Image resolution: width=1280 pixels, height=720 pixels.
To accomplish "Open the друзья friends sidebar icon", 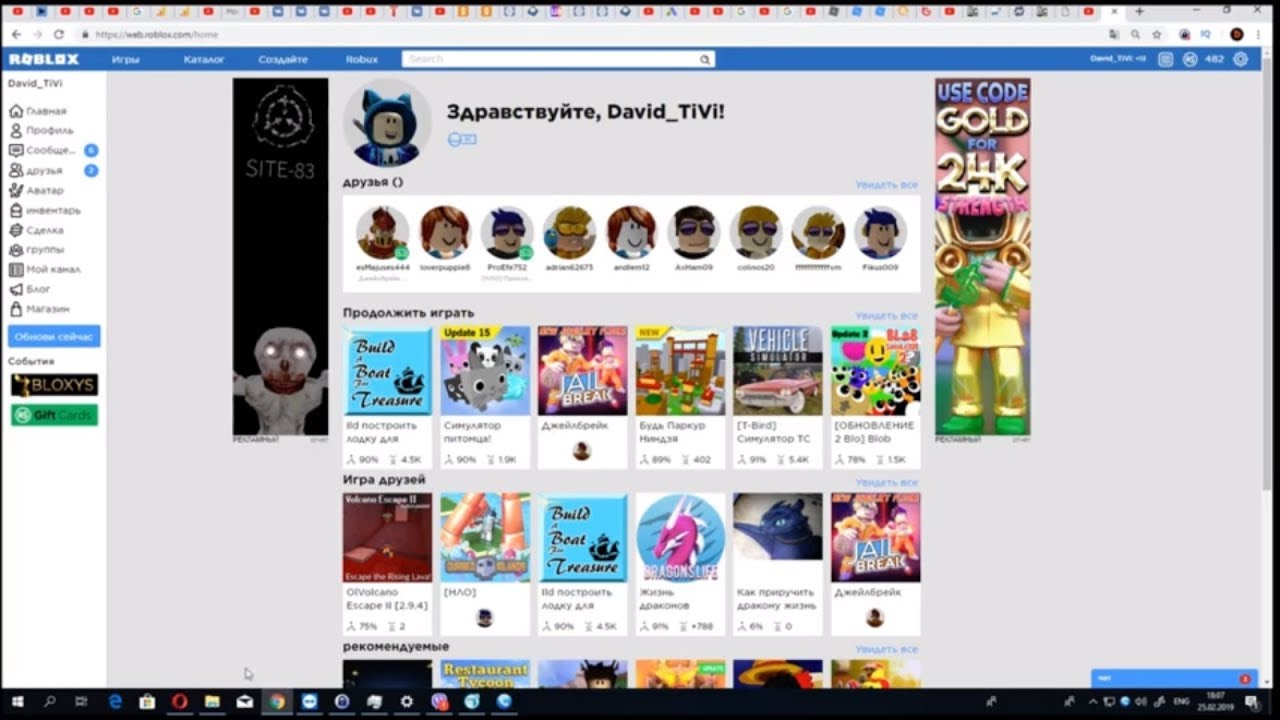I will (x=16, y=171).
